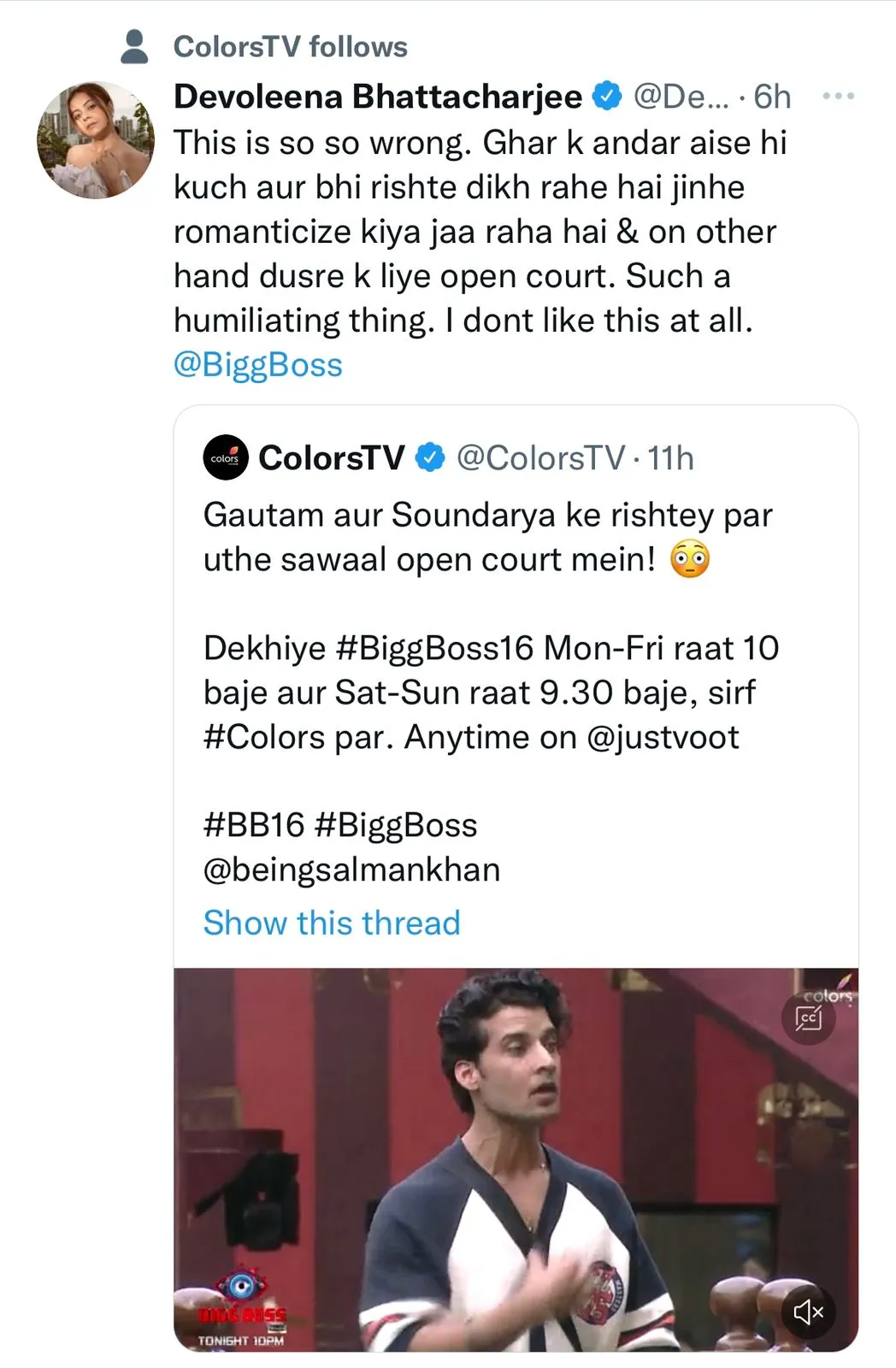Click the @ColorsTV handle in quoted tweet
Image resolution: width=896 pixels, height=1368 pixels.
click(540, 458)
